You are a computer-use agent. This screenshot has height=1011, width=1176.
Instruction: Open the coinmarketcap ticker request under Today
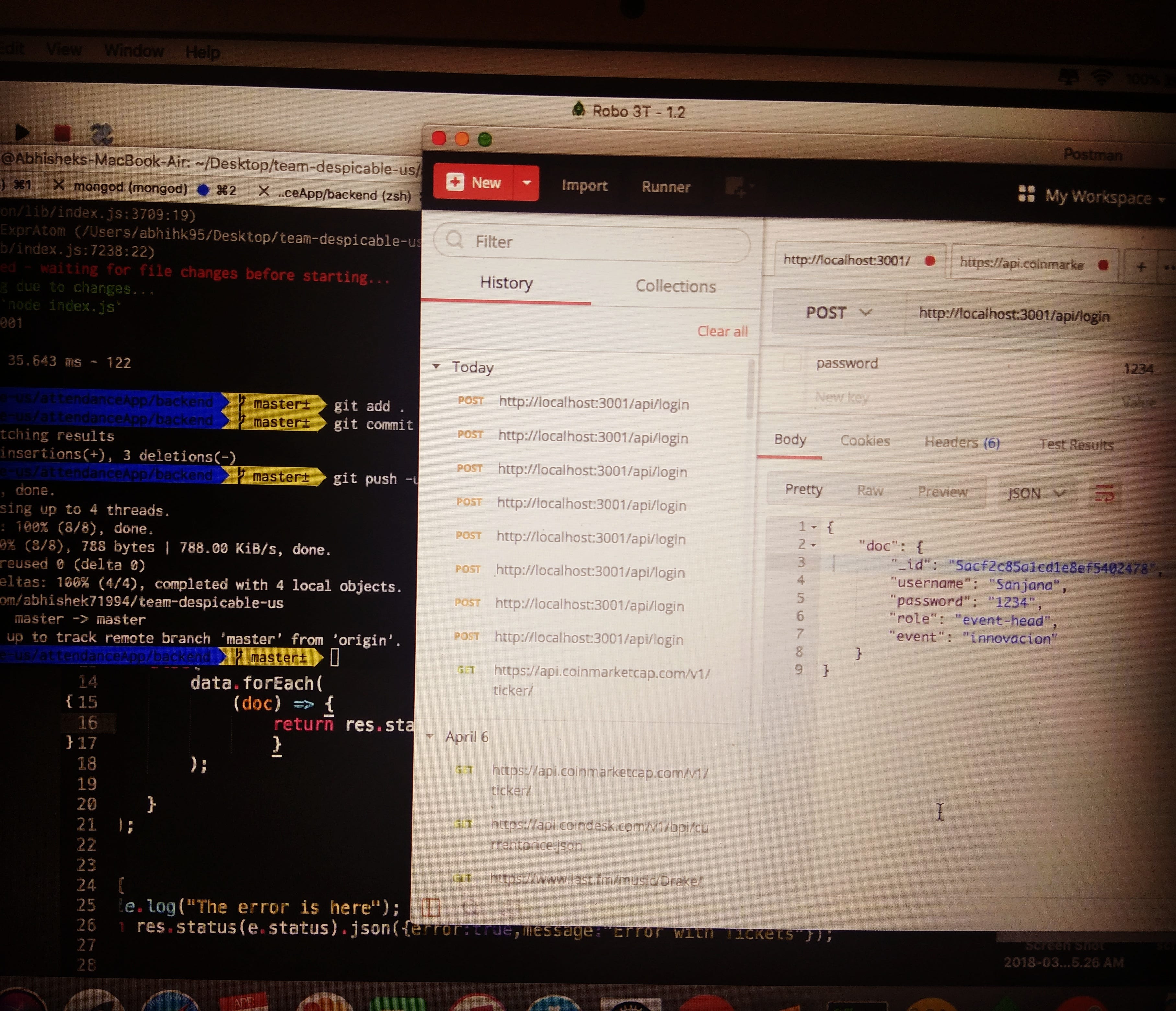coord(601,681)
